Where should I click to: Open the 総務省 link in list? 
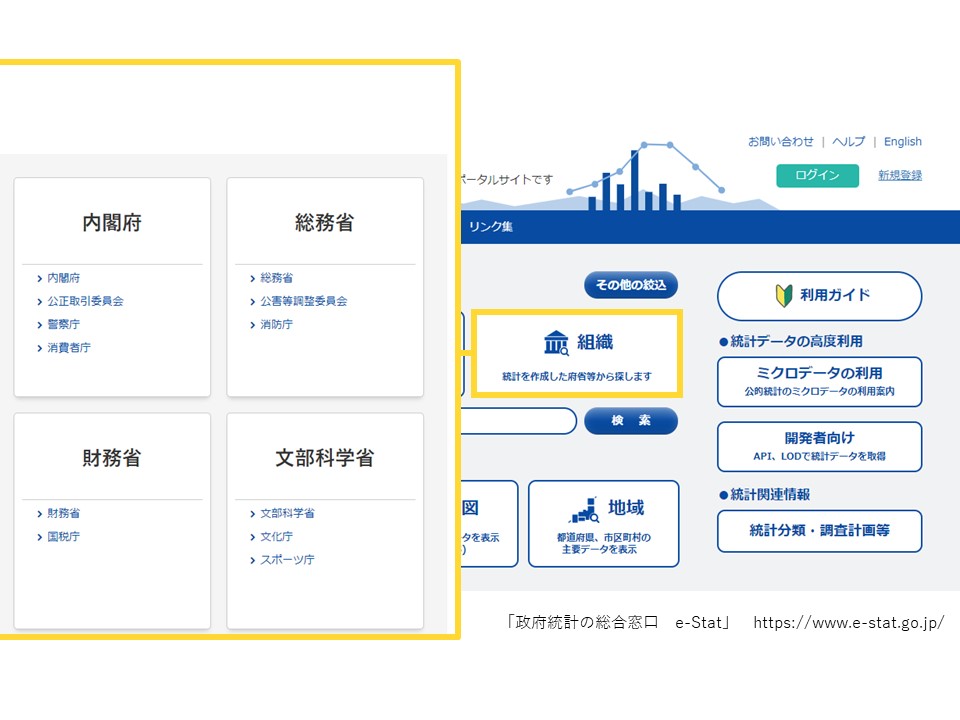(x=277, y=278)
